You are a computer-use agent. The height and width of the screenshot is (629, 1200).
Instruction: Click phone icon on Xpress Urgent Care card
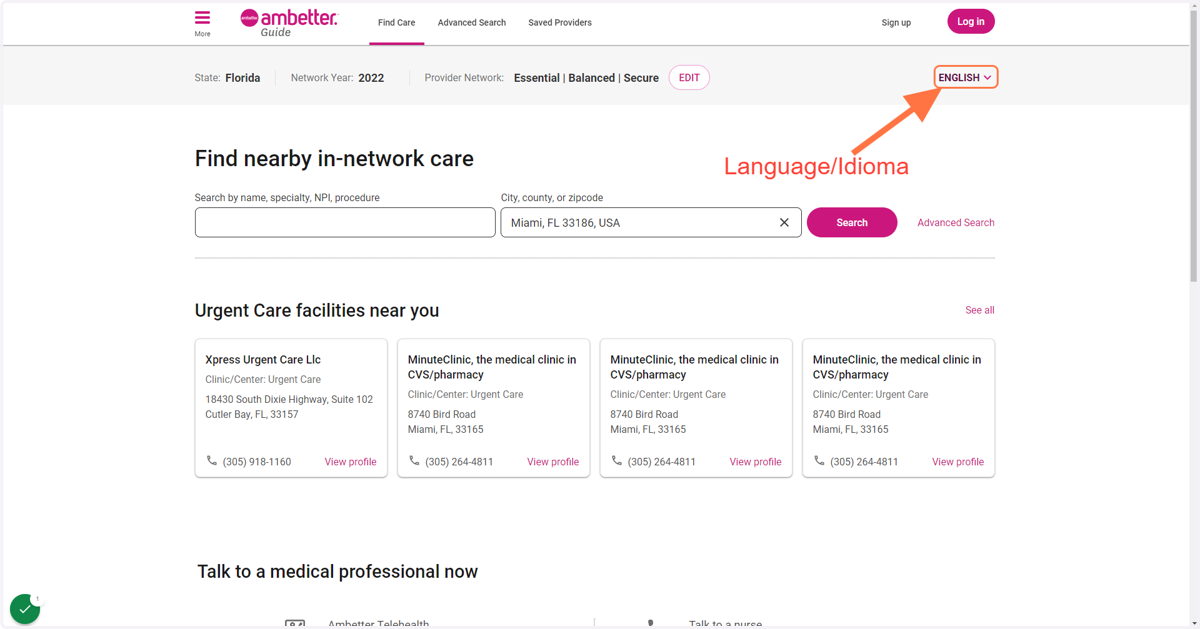pos(211,461)
